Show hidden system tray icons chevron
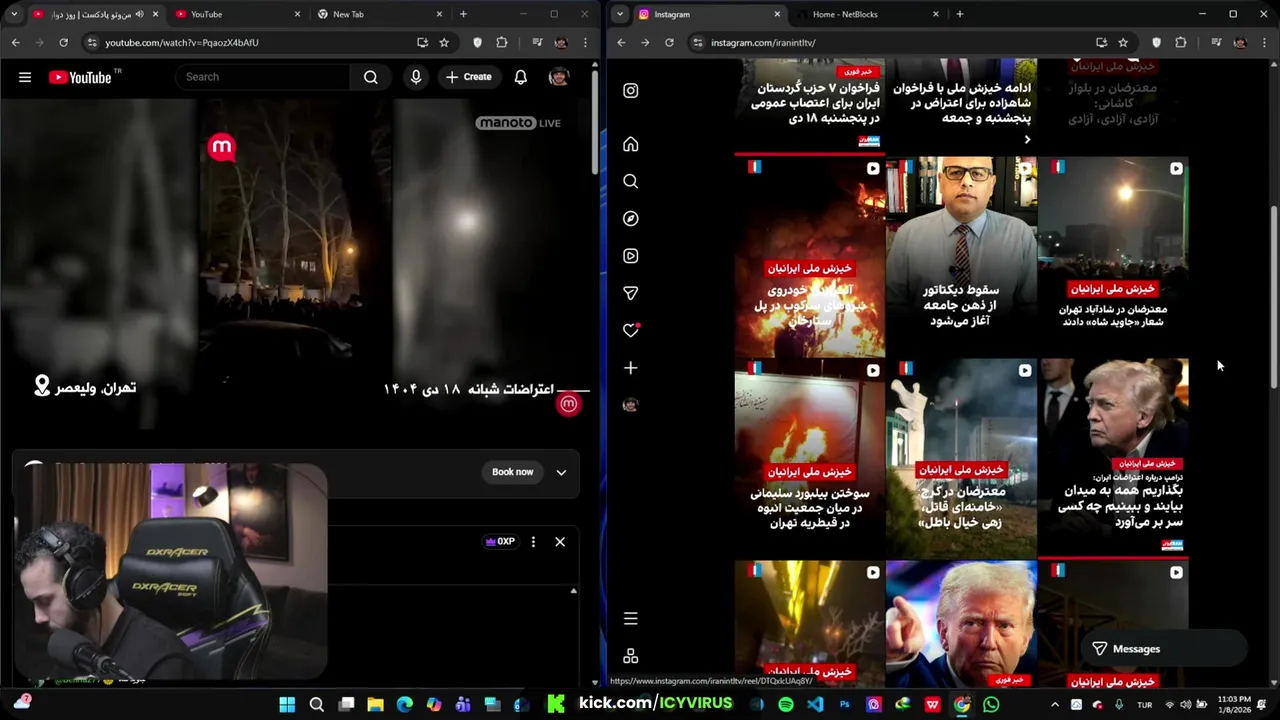 point(1054,704)
